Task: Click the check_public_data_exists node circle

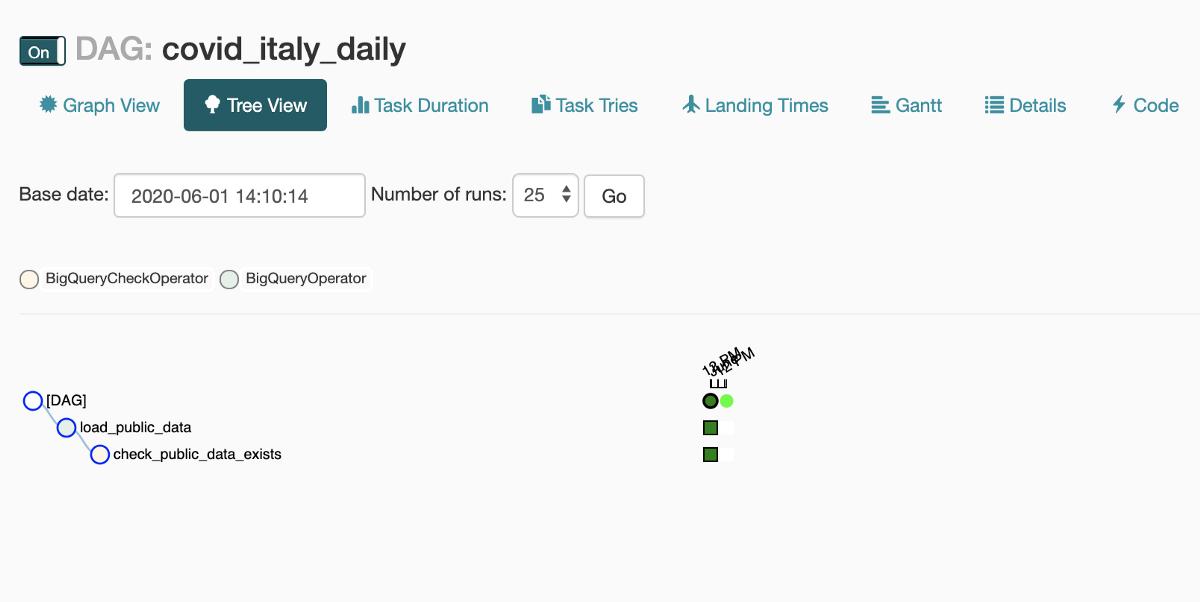Action: click(100, 455)
